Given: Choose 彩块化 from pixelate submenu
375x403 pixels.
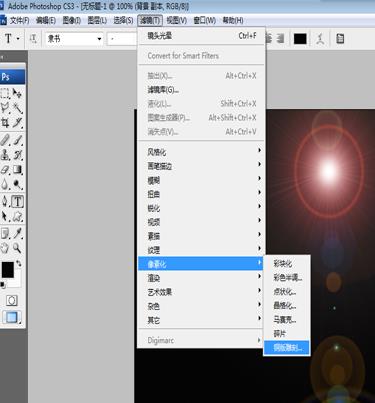Looking at the screenshot, I should [287, 263].
